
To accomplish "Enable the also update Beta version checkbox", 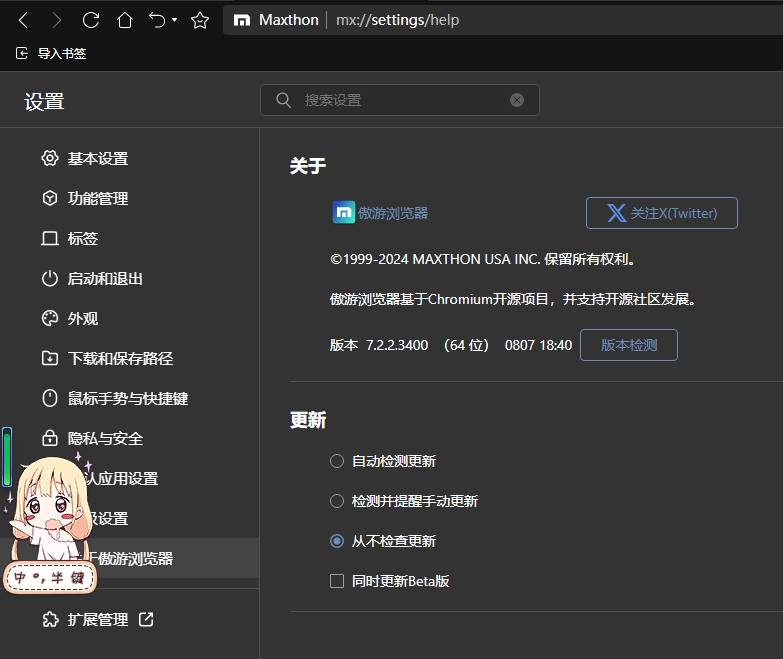I will pos(337,581).
